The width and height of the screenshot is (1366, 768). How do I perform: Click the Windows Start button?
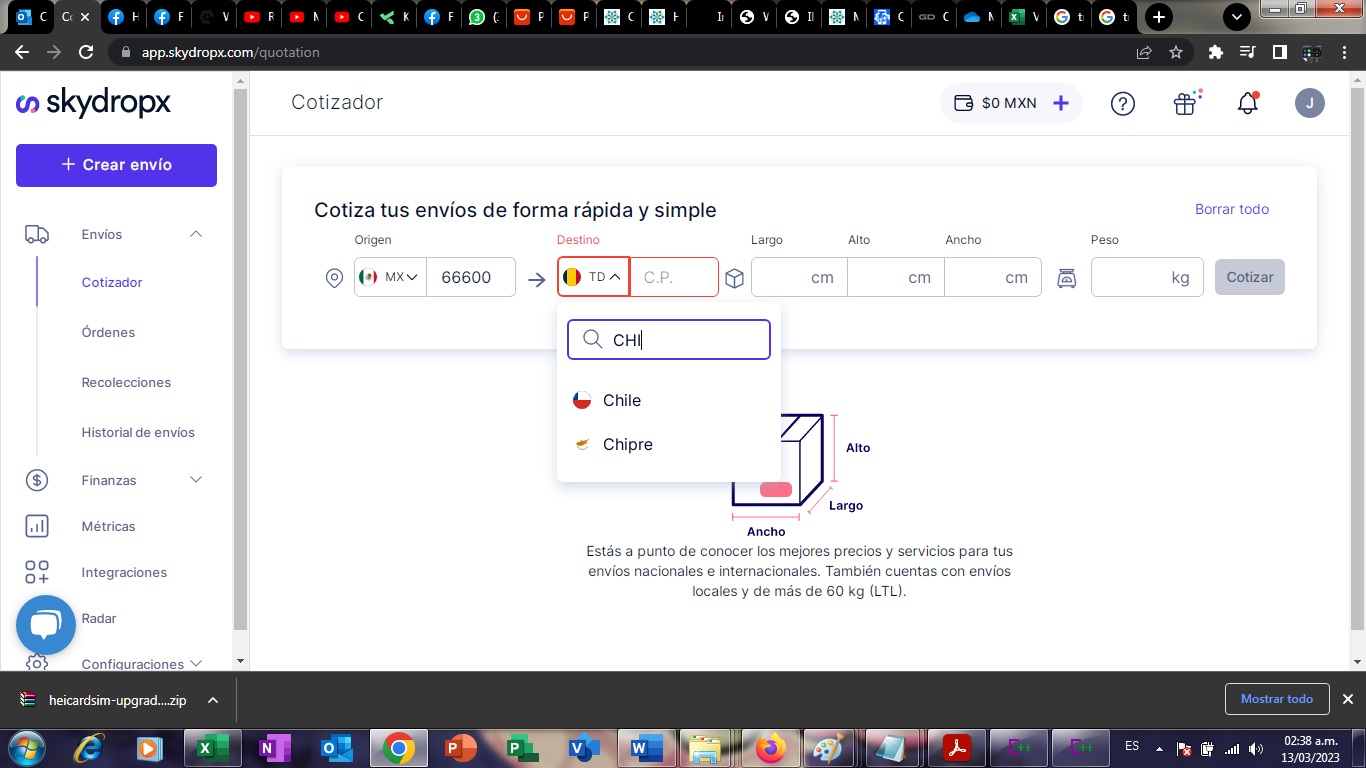[27, 748]
